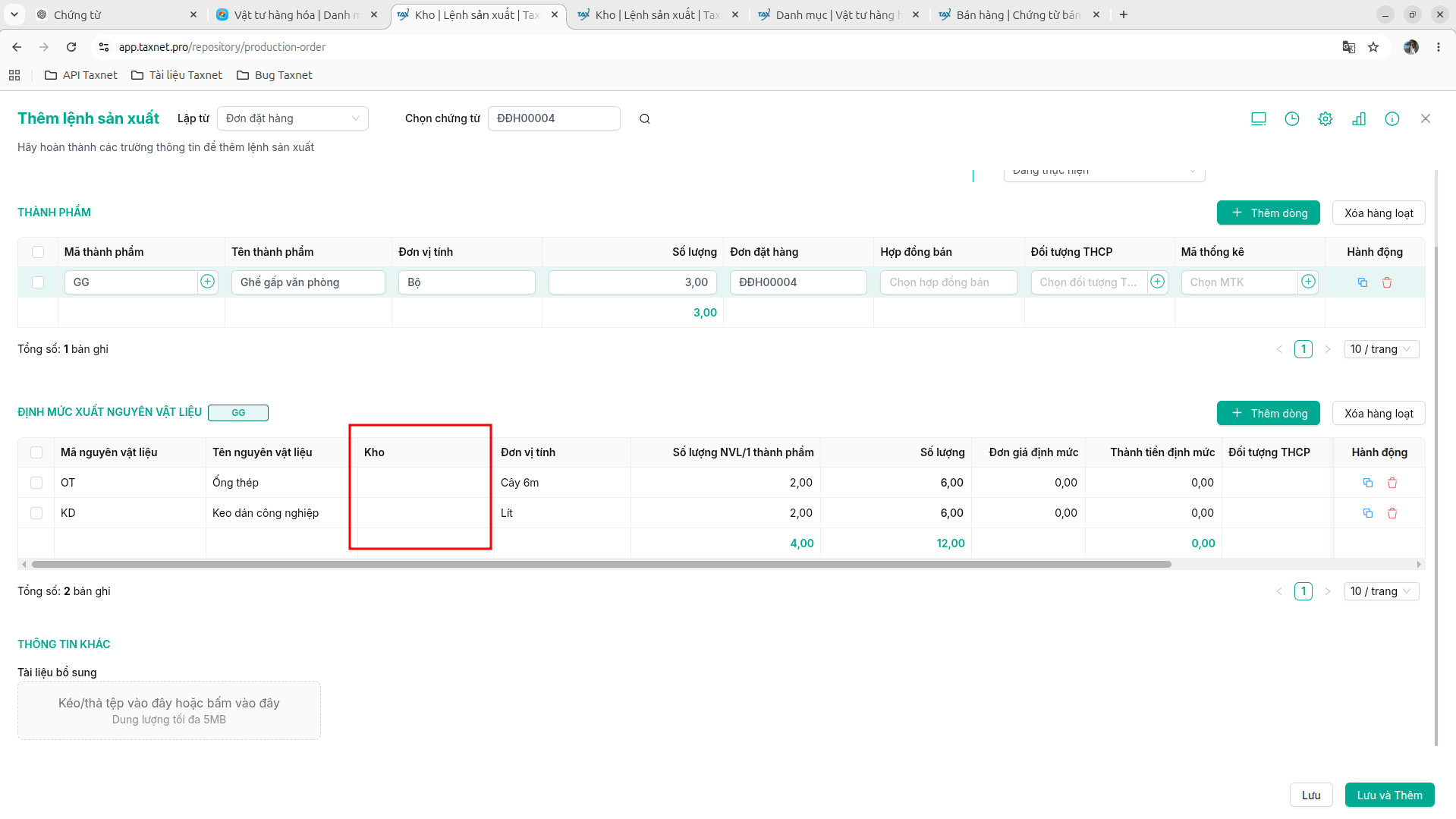Click the screen layout icon in header
Viewport: 1456px width, 819px height.
coord(1258,118)
